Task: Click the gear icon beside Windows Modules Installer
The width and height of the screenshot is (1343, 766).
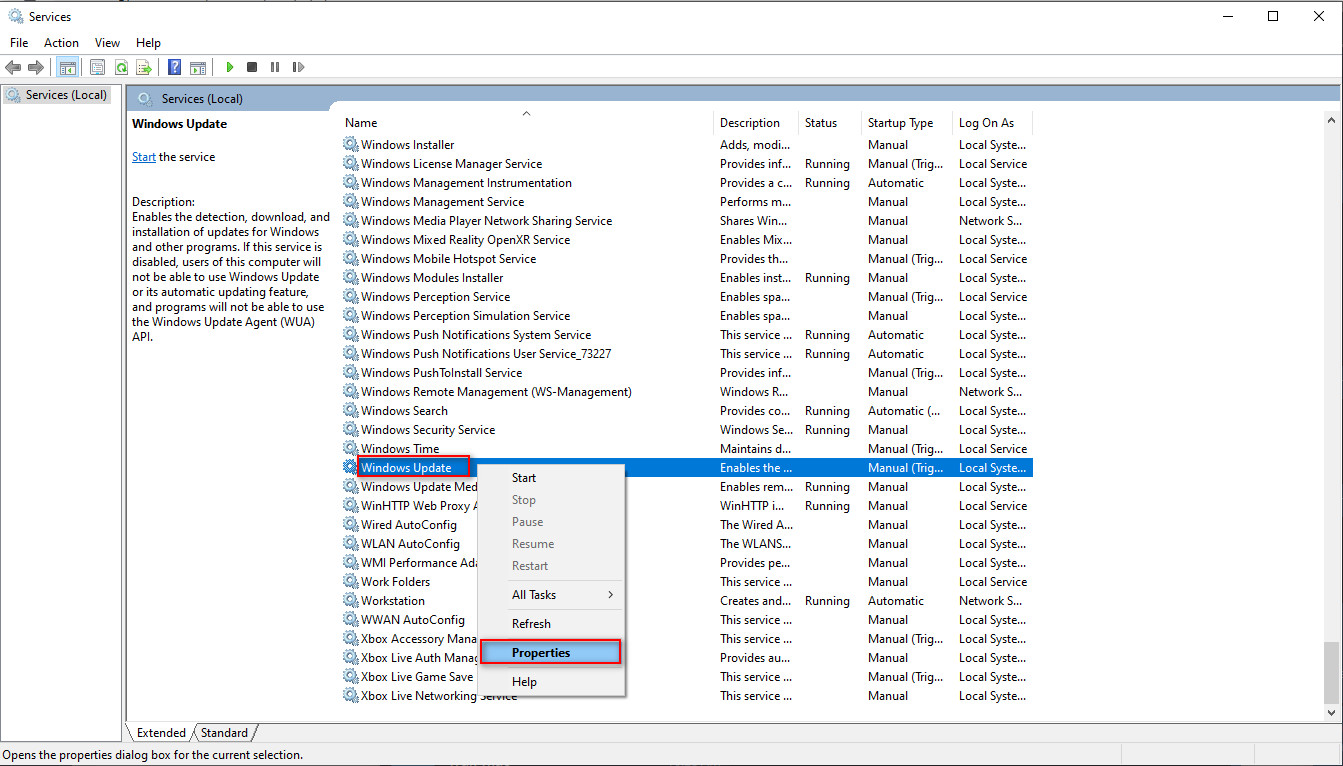Action: pyautogui.click(x=350, y=278)
